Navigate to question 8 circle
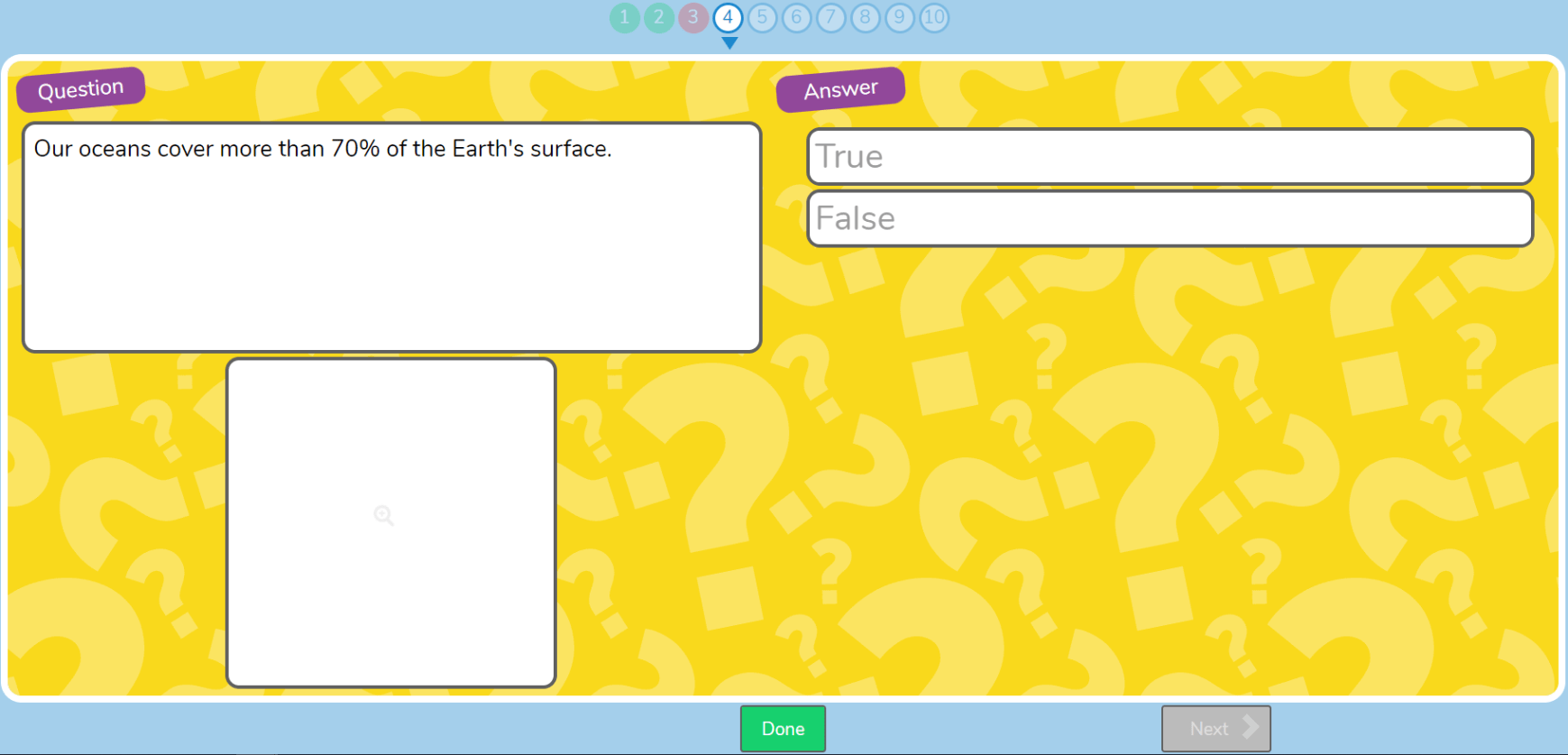 point(865,17)
